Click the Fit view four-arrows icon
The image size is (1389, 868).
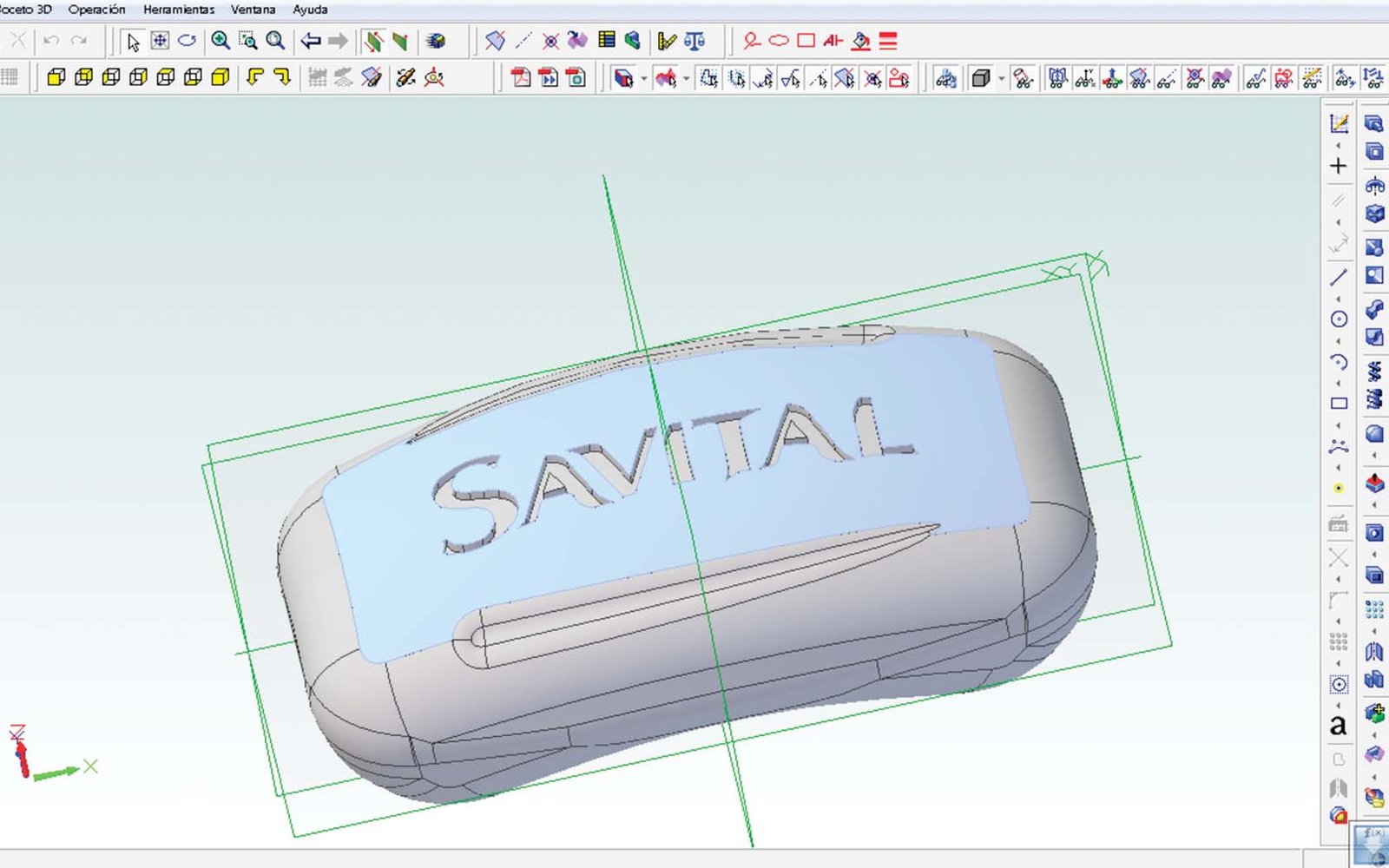(x=160, y=41)
